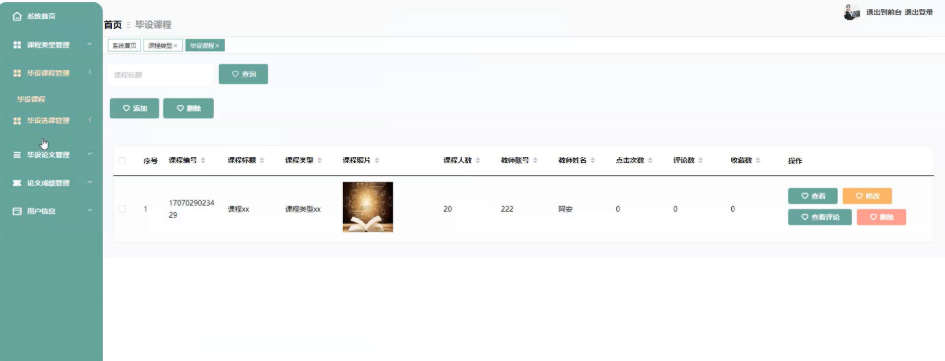Click the 删除 button above the table
The width and height of the screenshot is (945, 361).
(188, 108)
